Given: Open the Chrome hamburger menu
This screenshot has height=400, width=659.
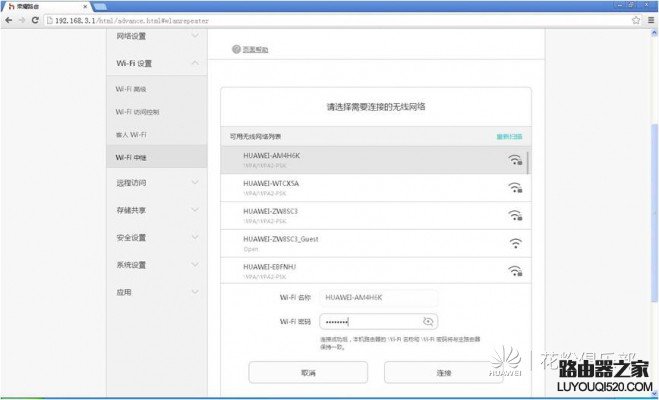Looking at the screenshot, I should tap(651, 20).
